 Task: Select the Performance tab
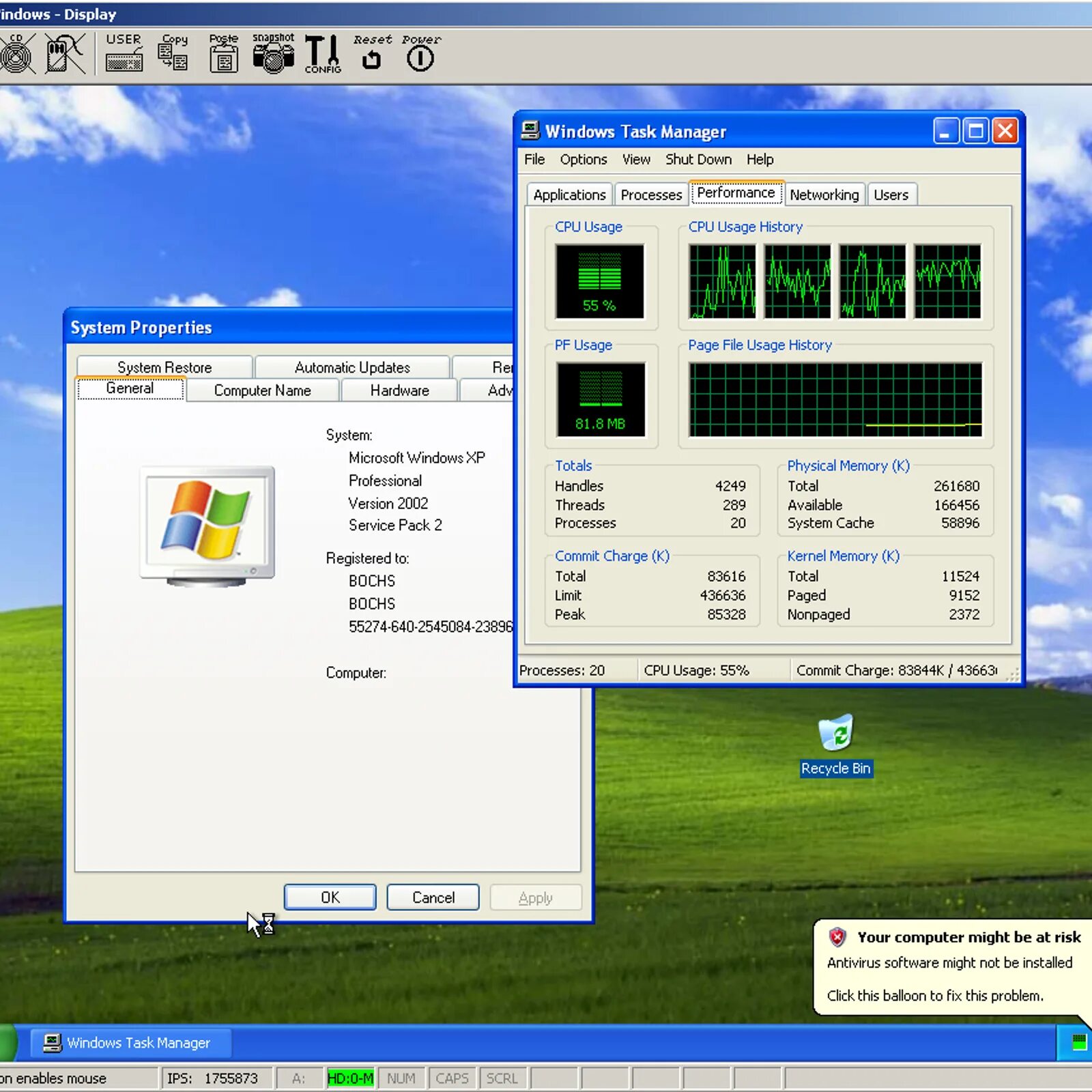(x=736, y=193)
